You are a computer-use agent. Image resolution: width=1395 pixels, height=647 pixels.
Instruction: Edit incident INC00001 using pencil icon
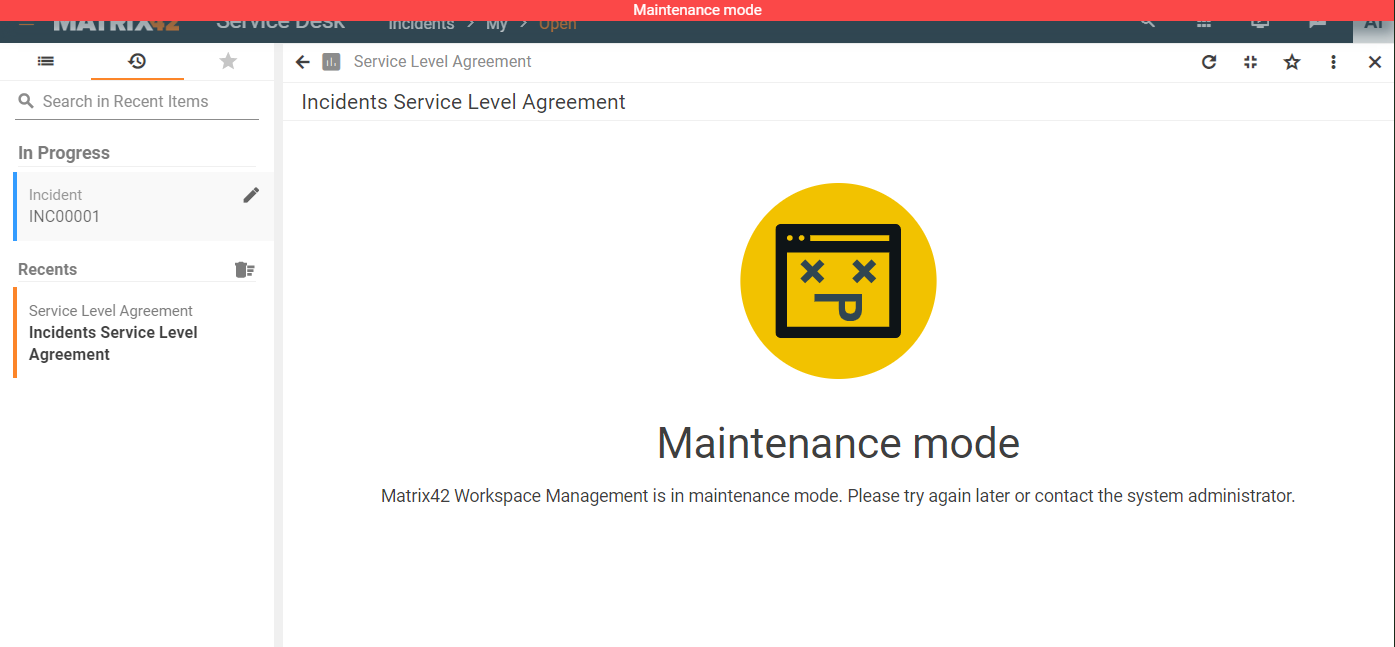[251, 195]
